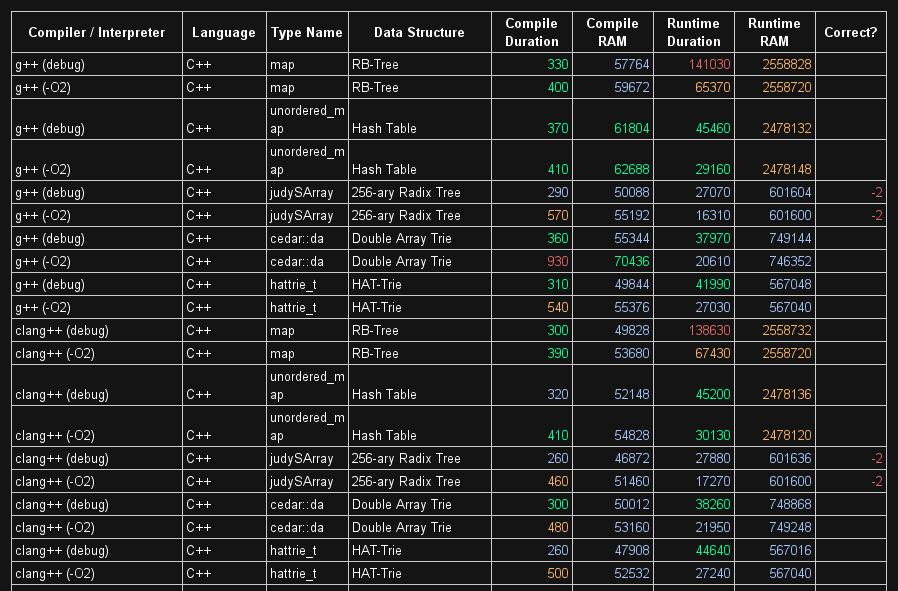
Task: Select runtime RAM value 748868
Action: click(x=790, y=505)
